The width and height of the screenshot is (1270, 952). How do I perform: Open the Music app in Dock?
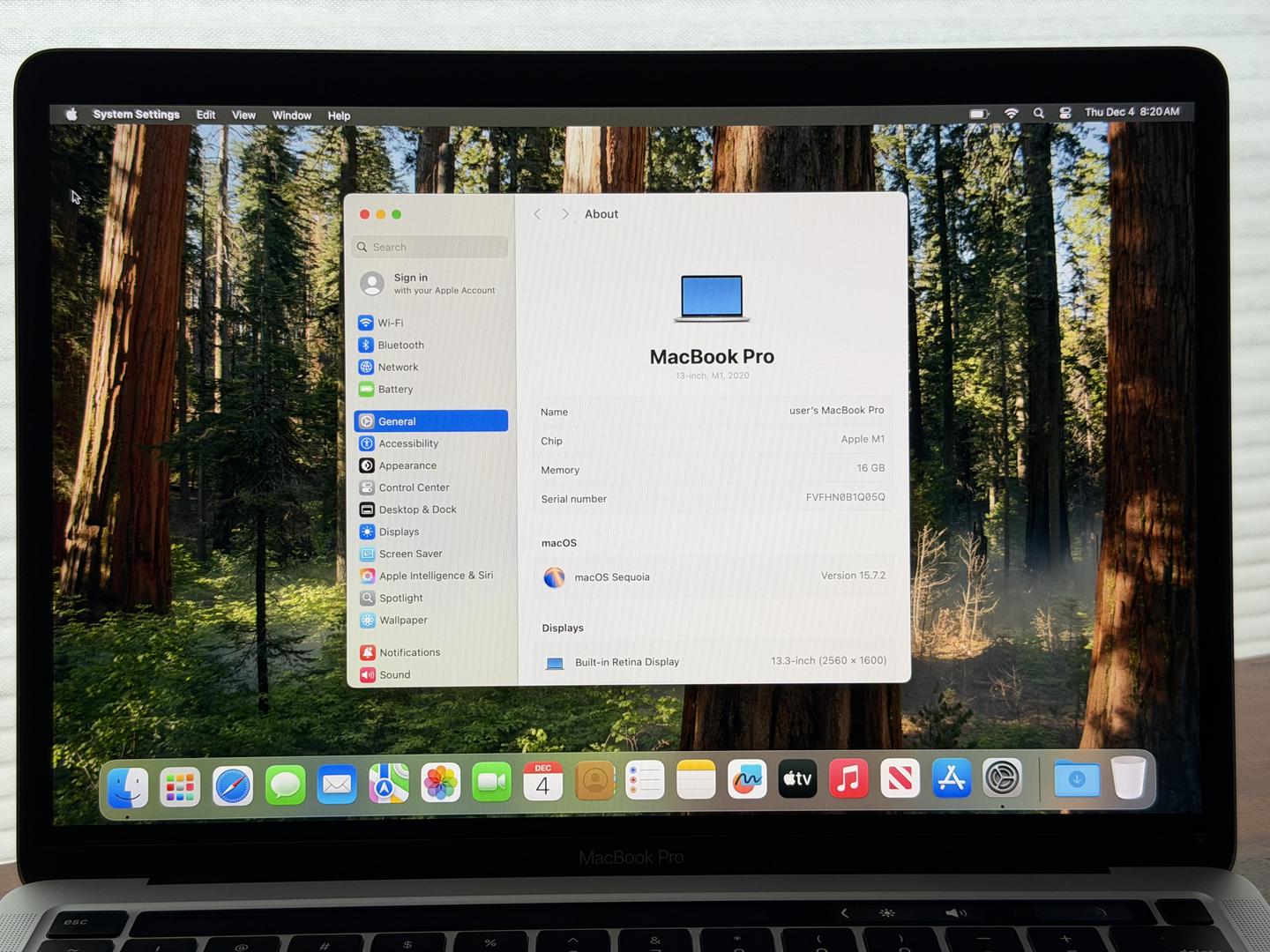(x=848, y=780)
